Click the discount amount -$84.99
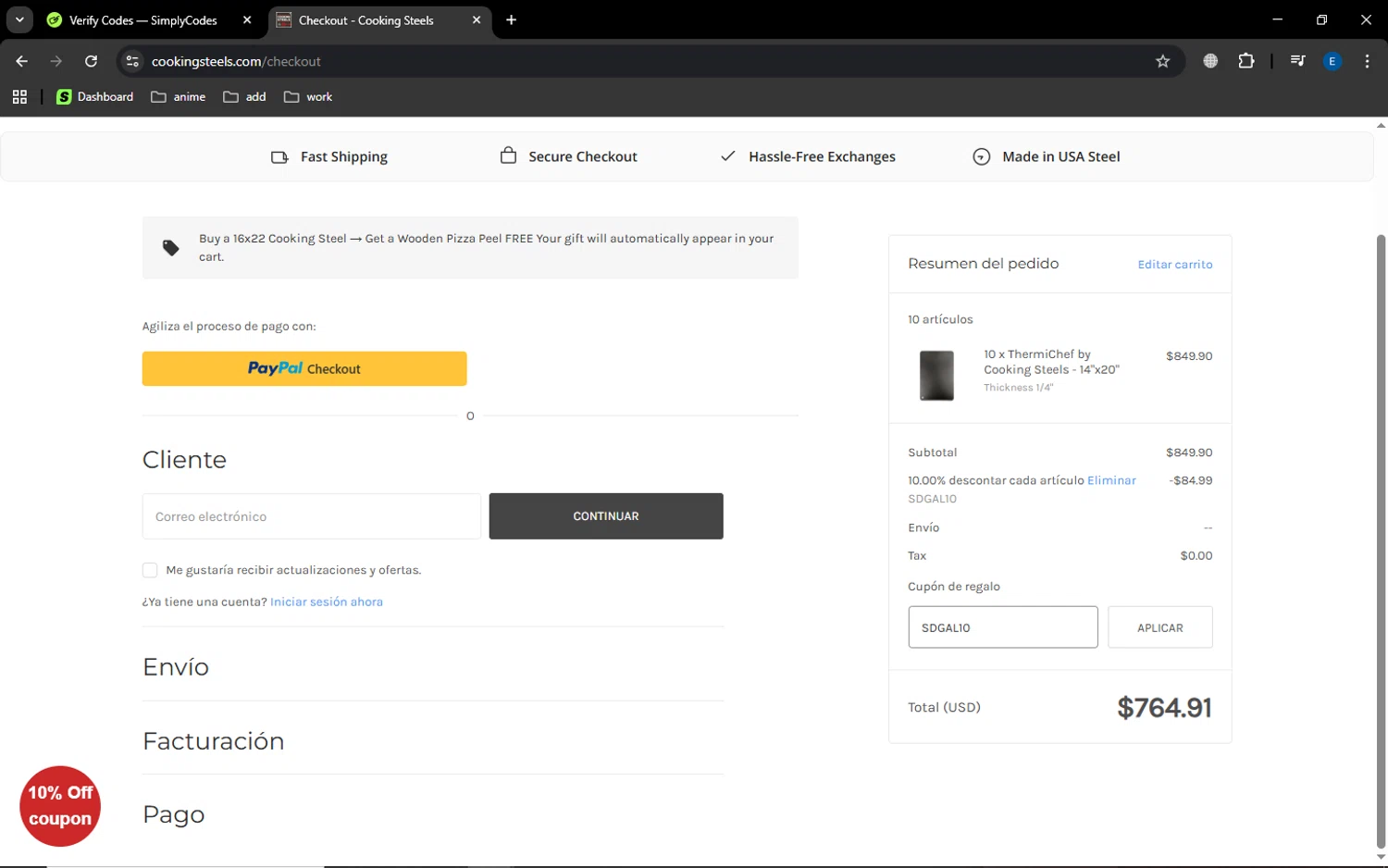1388x868 pixels. pyautogui.click(x=1191, y=480)
